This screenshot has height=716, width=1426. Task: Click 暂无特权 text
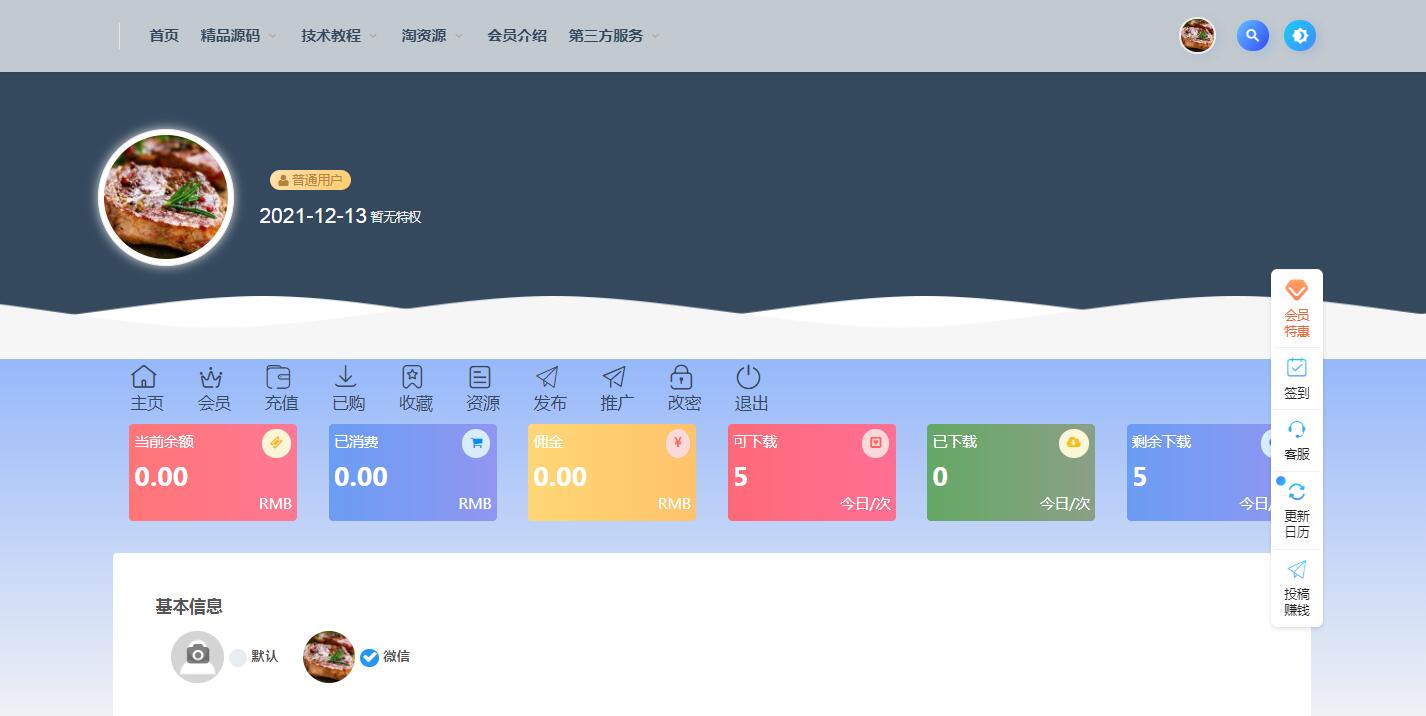pos(396,217)
